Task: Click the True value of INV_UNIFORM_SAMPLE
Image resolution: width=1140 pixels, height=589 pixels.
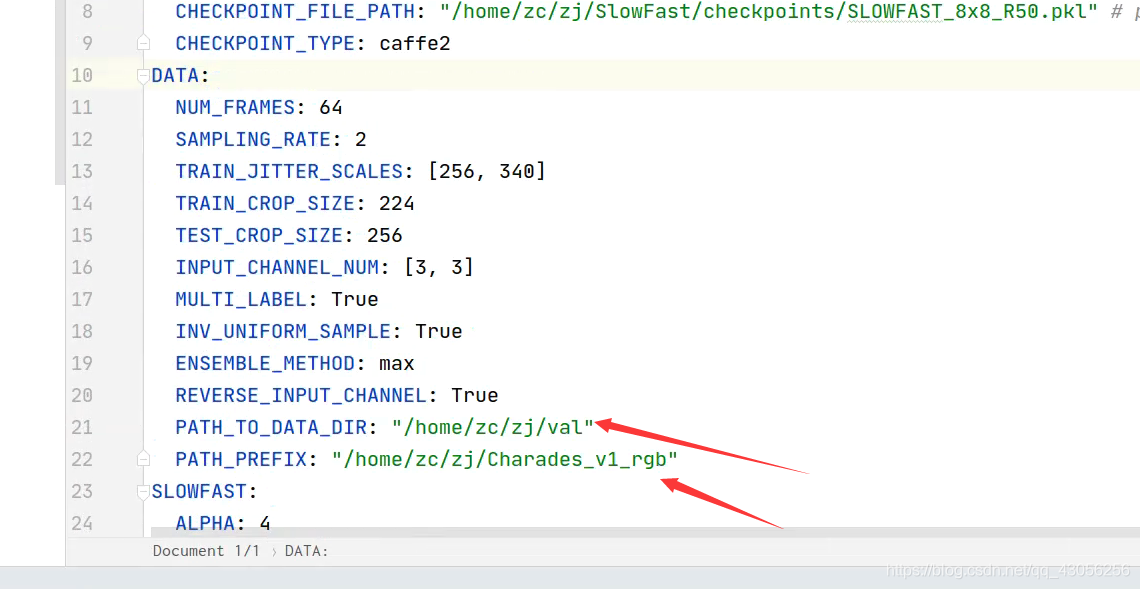Action: coord(439,332)
